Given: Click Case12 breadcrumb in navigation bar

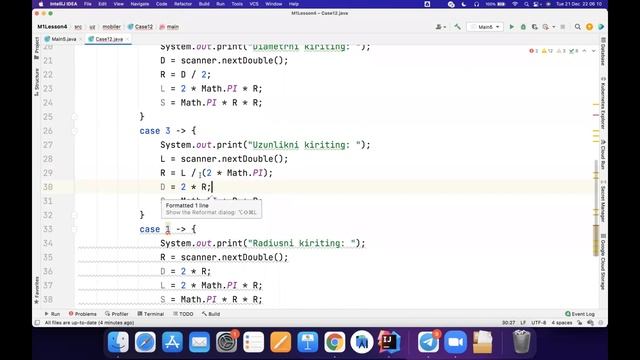Looking at the screenshot, I should (x=140, y=27).
